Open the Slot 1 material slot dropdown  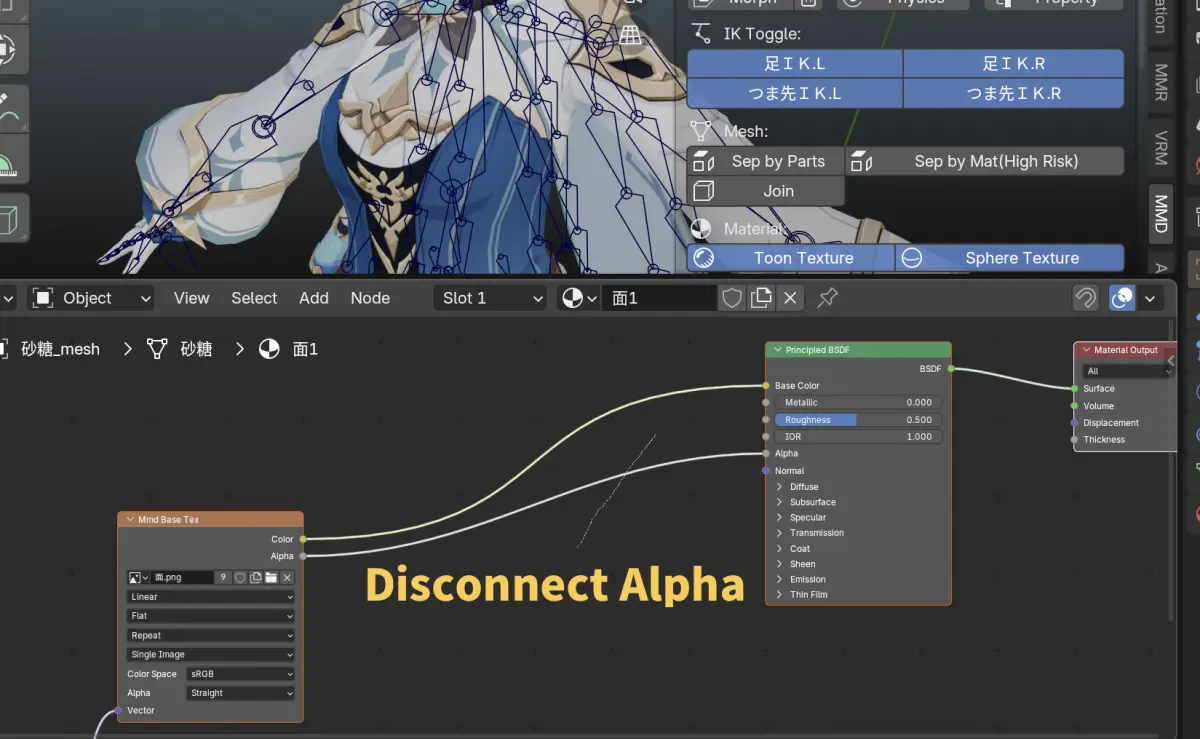pos(490,298)
